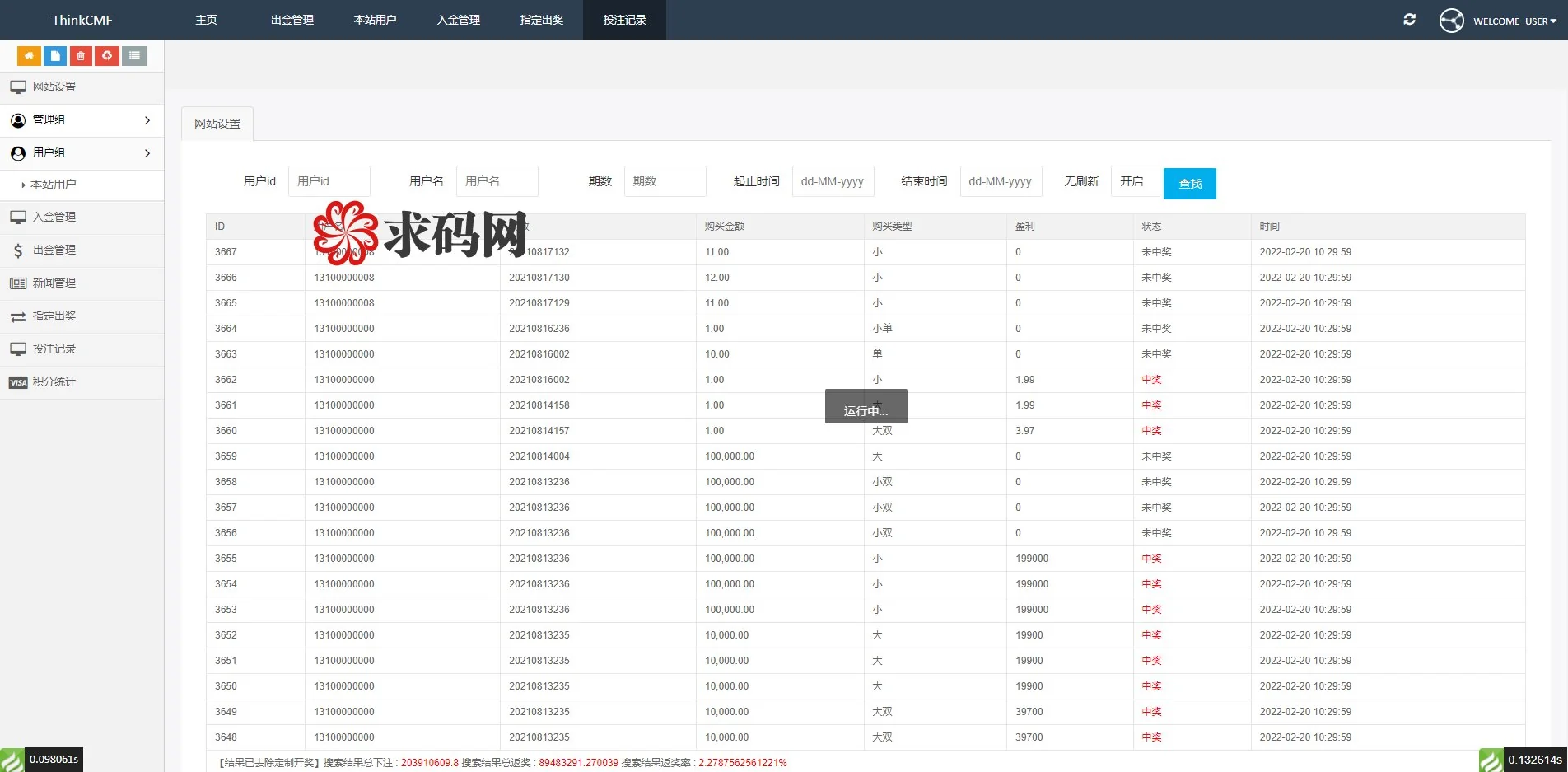Click the blue 查找 search button
Screen dimensions: 1568x772
tap(1189, 184)
